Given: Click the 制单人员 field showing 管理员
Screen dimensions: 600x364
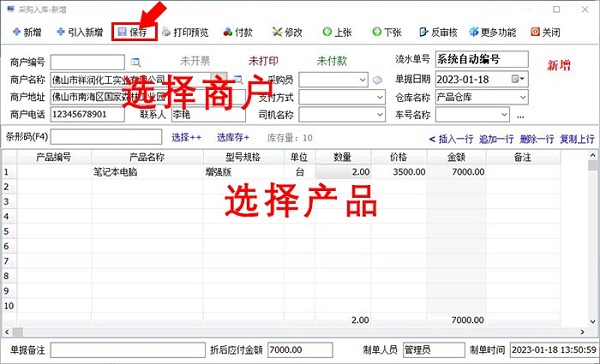Looking at the screenshot, I should point(433,350).
